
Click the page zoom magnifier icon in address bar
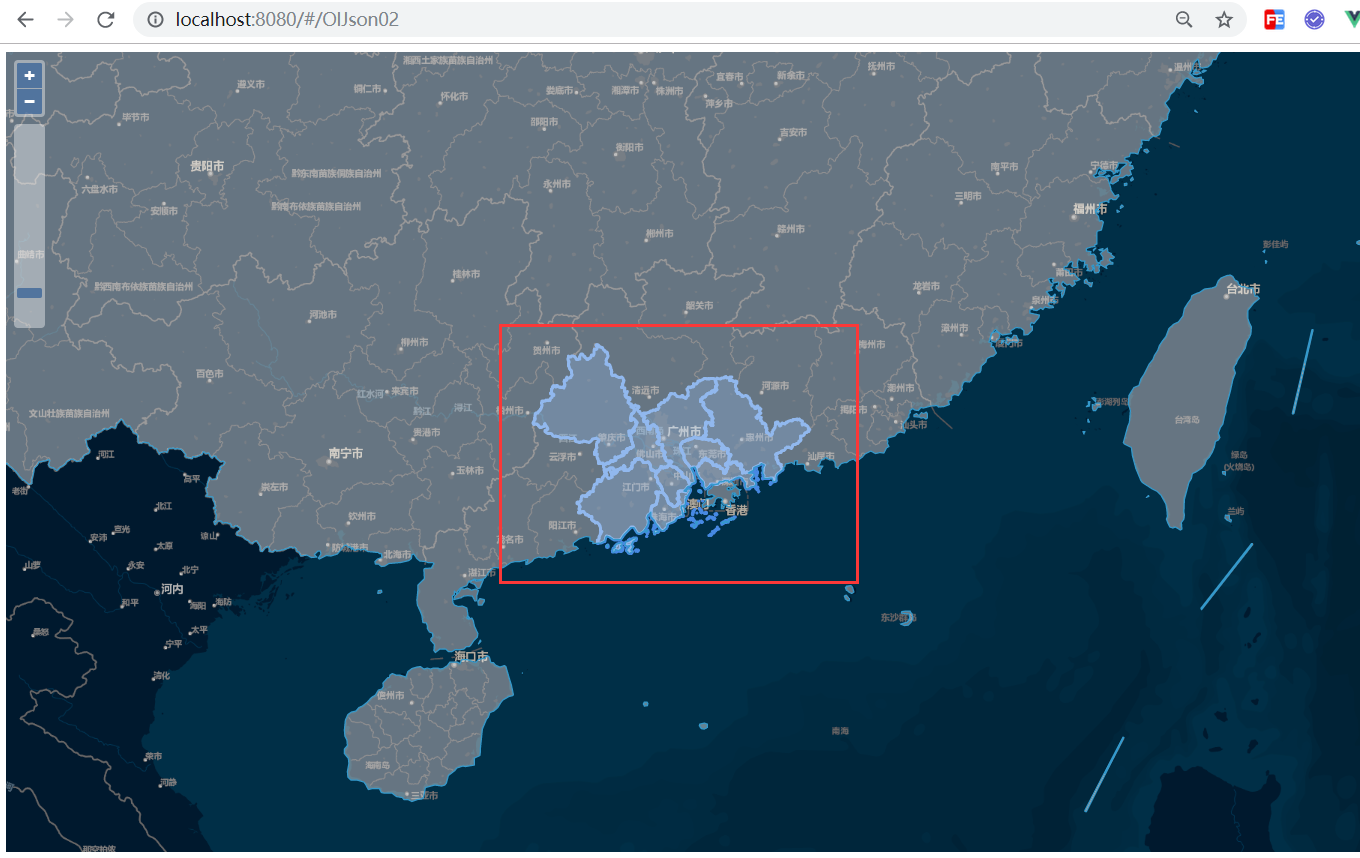click(1183, 19)
